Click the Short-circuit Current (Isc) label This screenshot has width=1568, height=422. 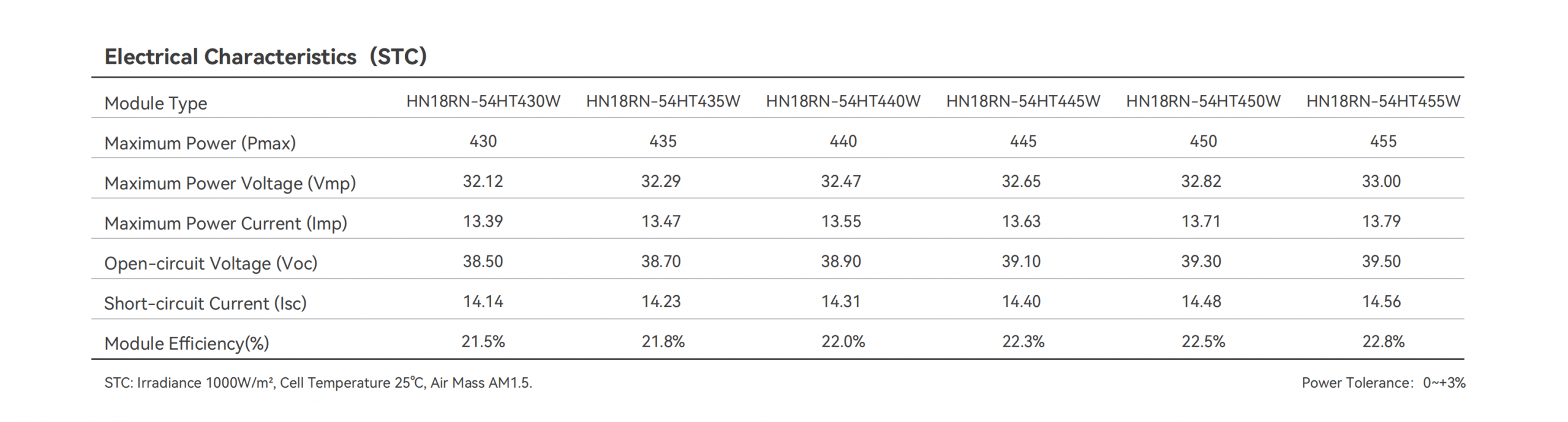(205, 304)
